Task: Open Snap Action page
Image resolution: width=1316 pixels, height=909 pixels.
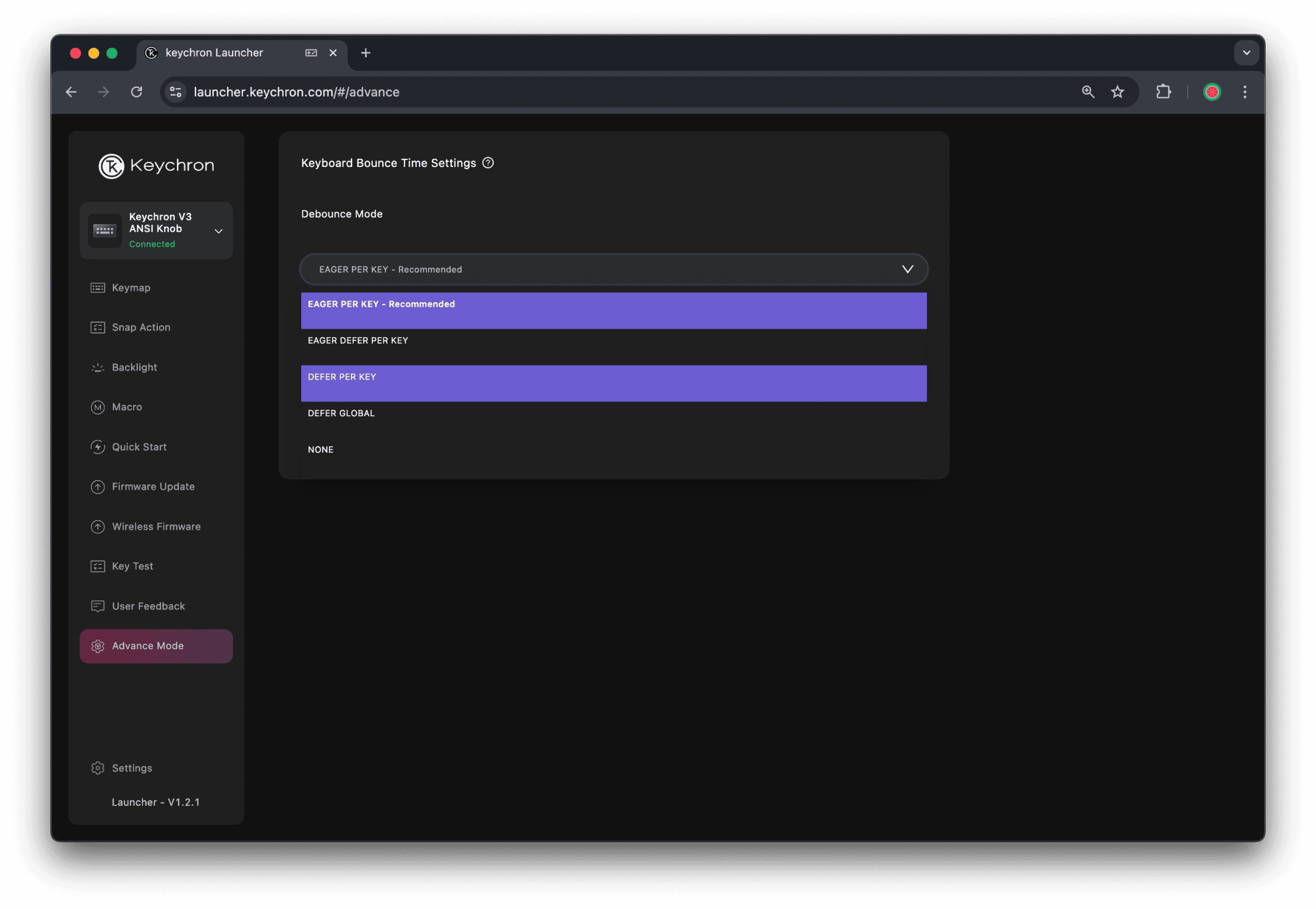Action: [x=141, y=327]
